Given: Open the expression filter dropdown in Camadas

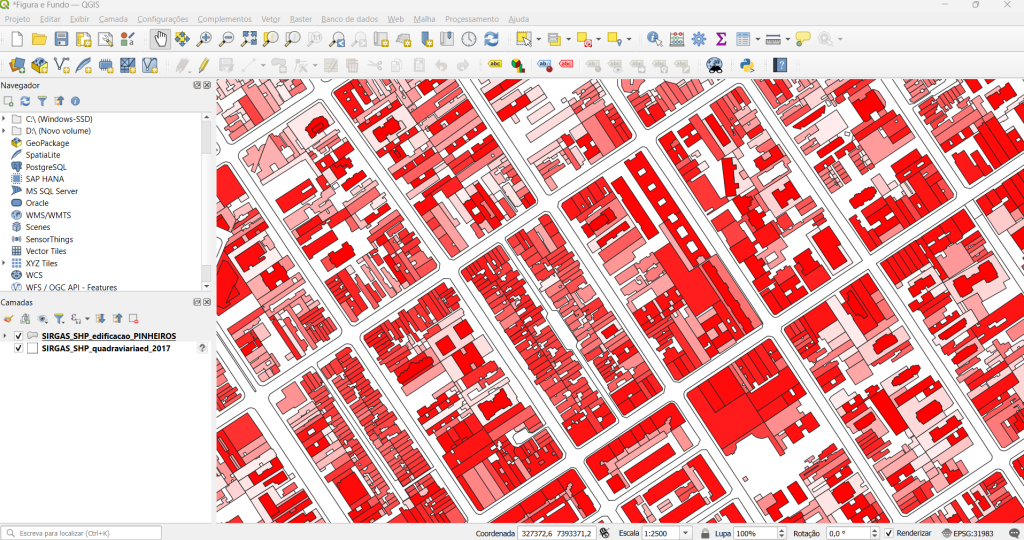Looking at the screenshot, I should [x=87, y=319].
